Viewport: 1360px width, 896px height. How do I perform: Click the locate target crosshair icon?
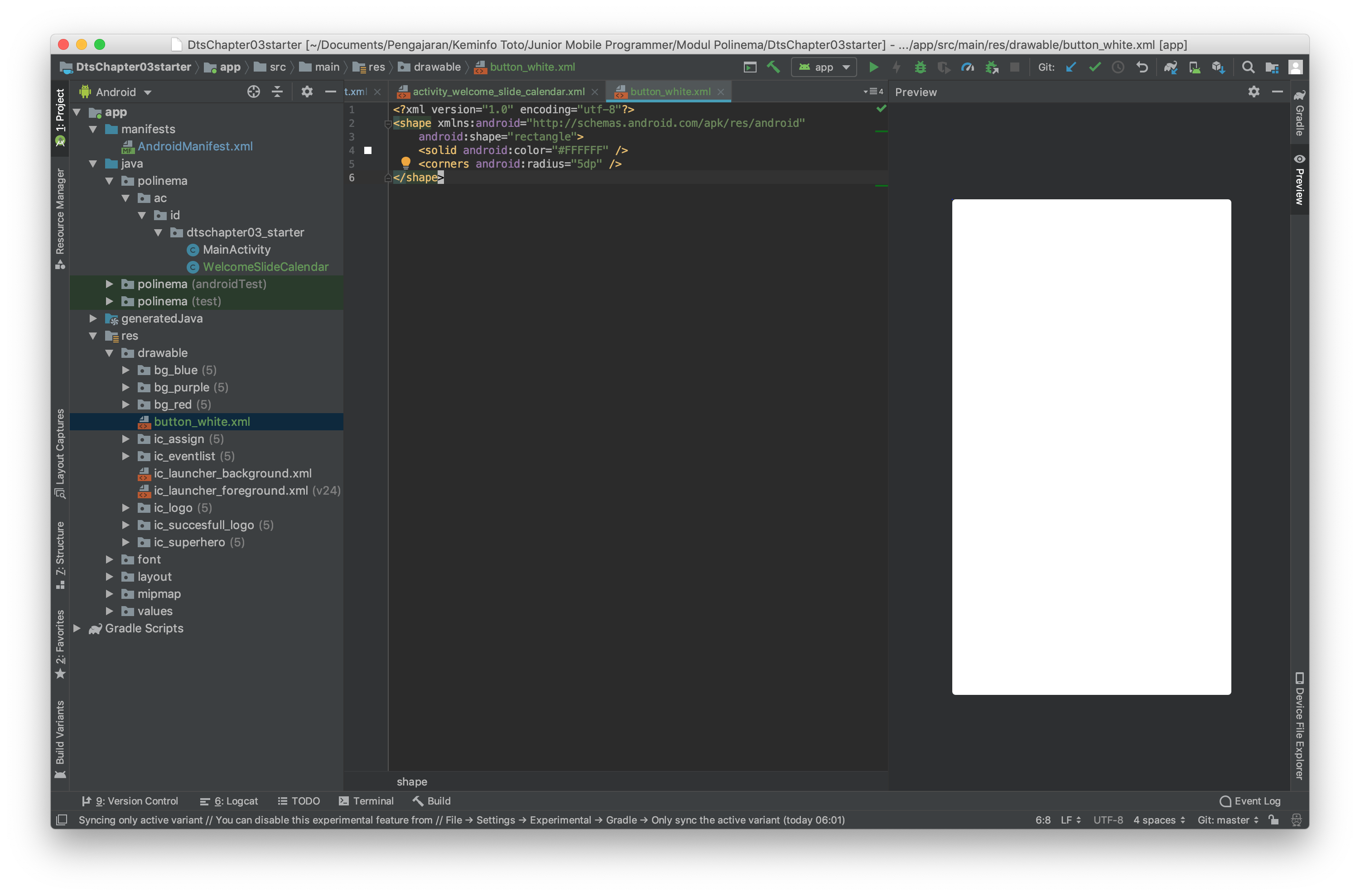pyautogui.click(x=254, y=92)
